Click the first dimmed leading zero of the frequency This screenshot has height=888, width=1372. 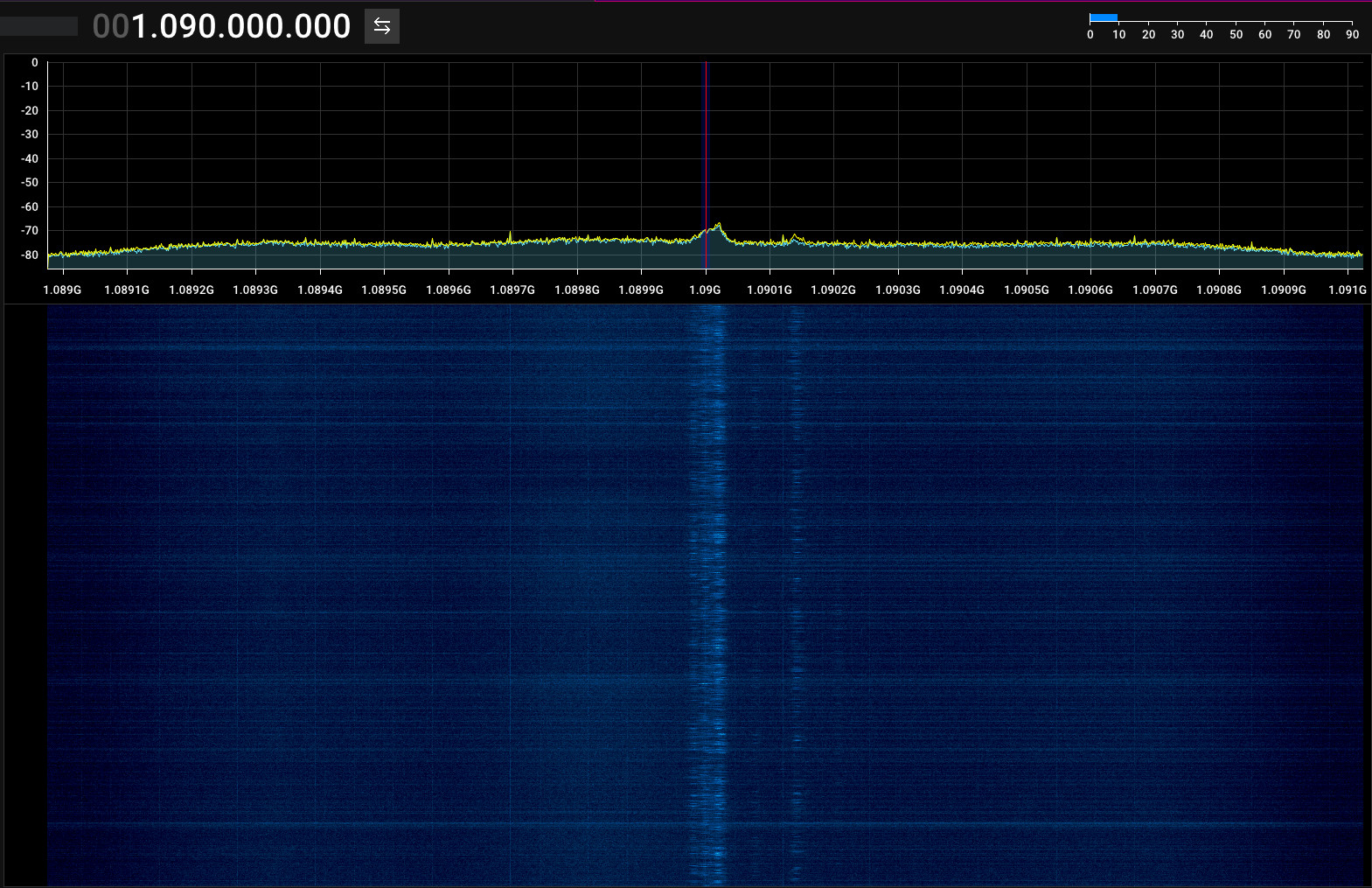pyautogui.click(x=101, y=26)
